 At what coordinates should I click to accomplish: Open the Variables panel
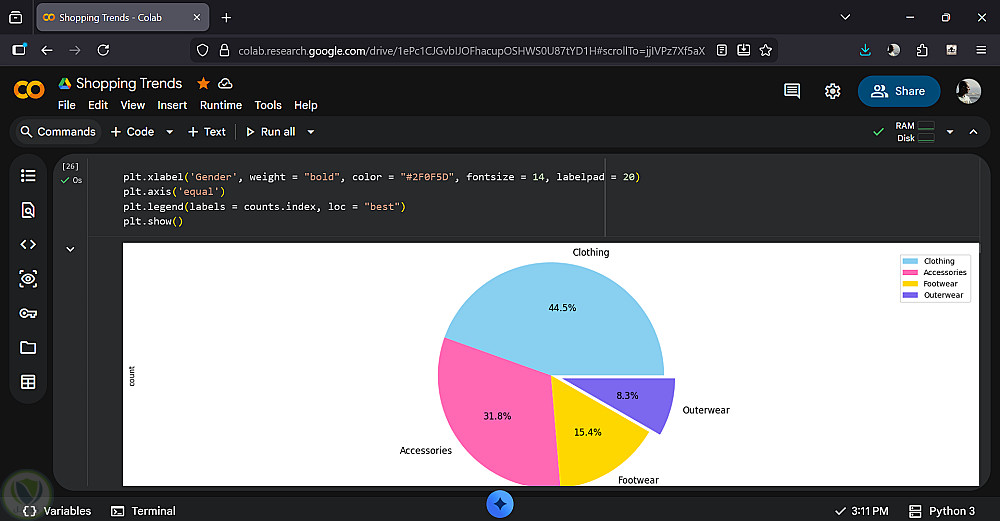click(57, 511)
